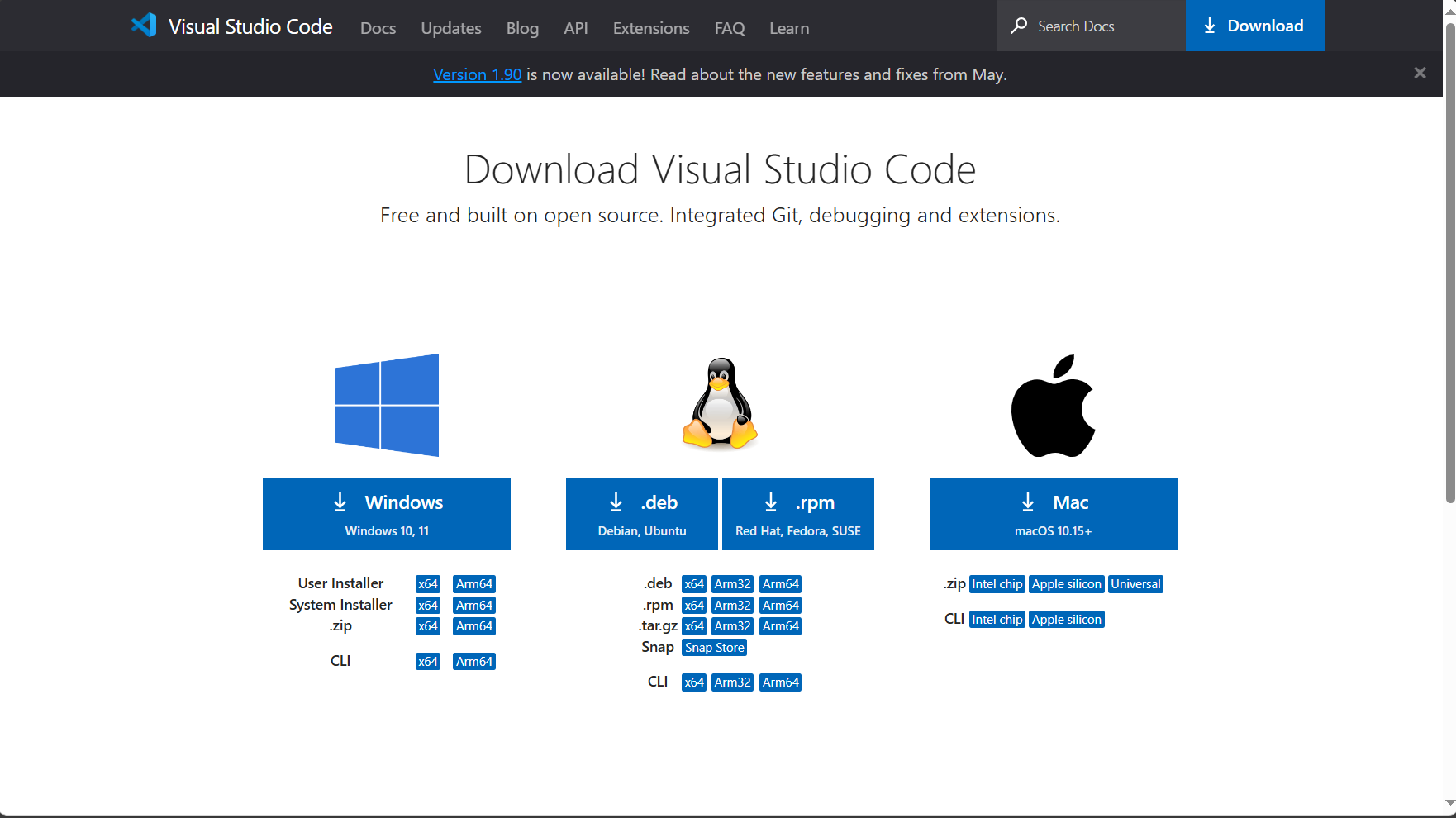Download the Mac macOS 10.15+ build
This screenshot has height=818, width=1456.
[1054, 514]
